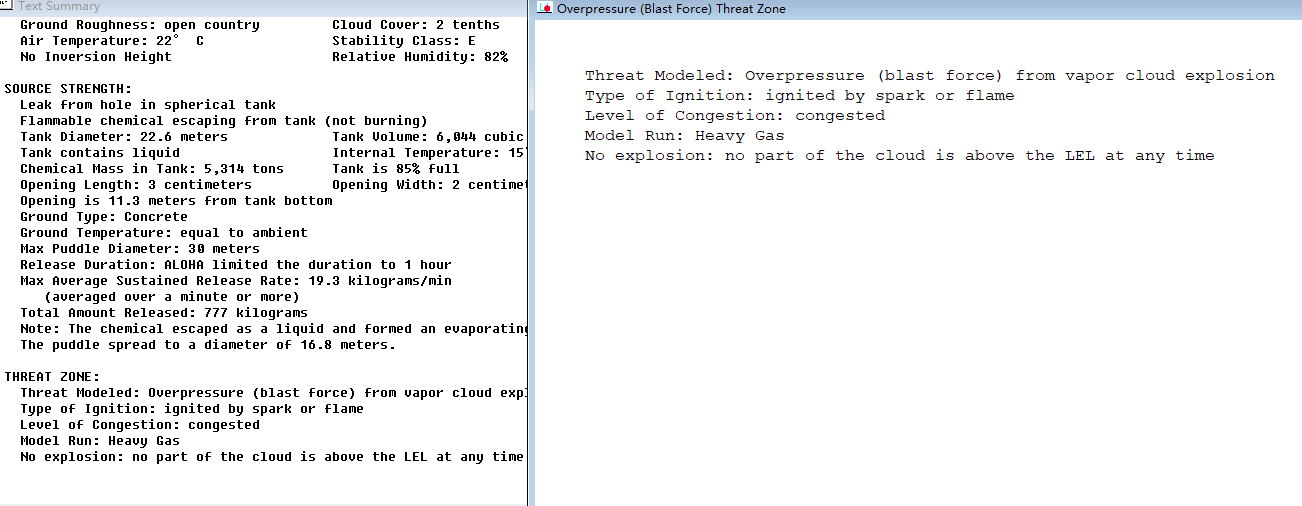Click 'Model Run: Heavy Gas' in Threat Zone window
1302x506 pixels.
pyautogui.click(x=685, y=136)
